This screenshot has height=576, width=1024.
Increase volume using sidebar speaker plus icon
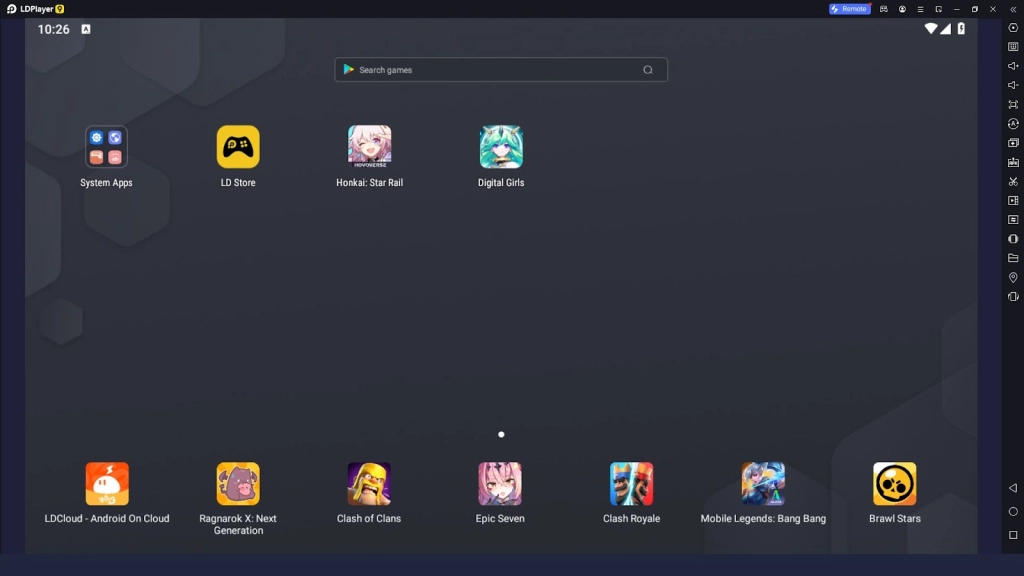(1013, 66)
